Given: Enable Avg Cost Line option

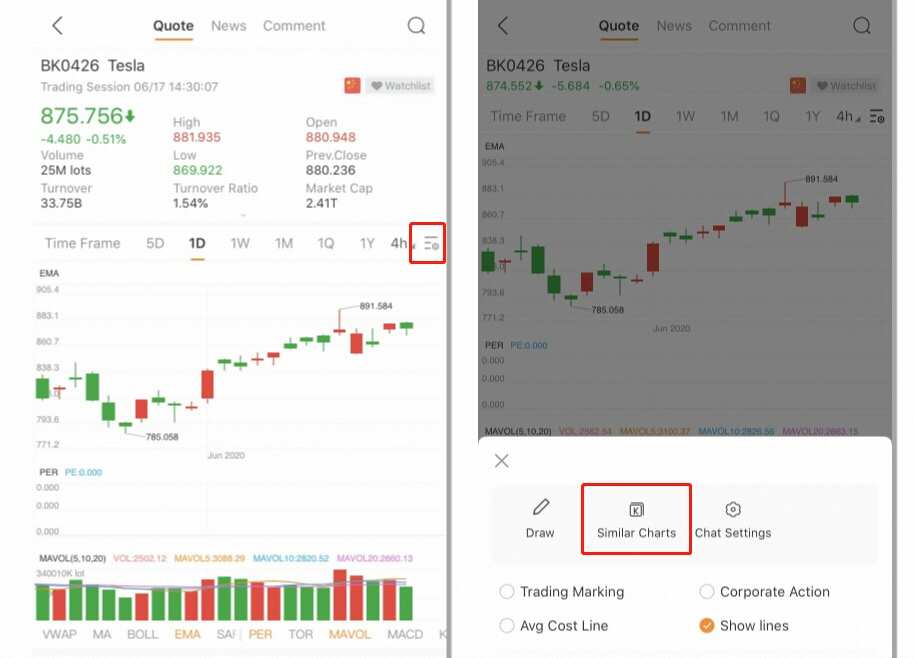Looking at the screenshot, I should tap(507, 626).
